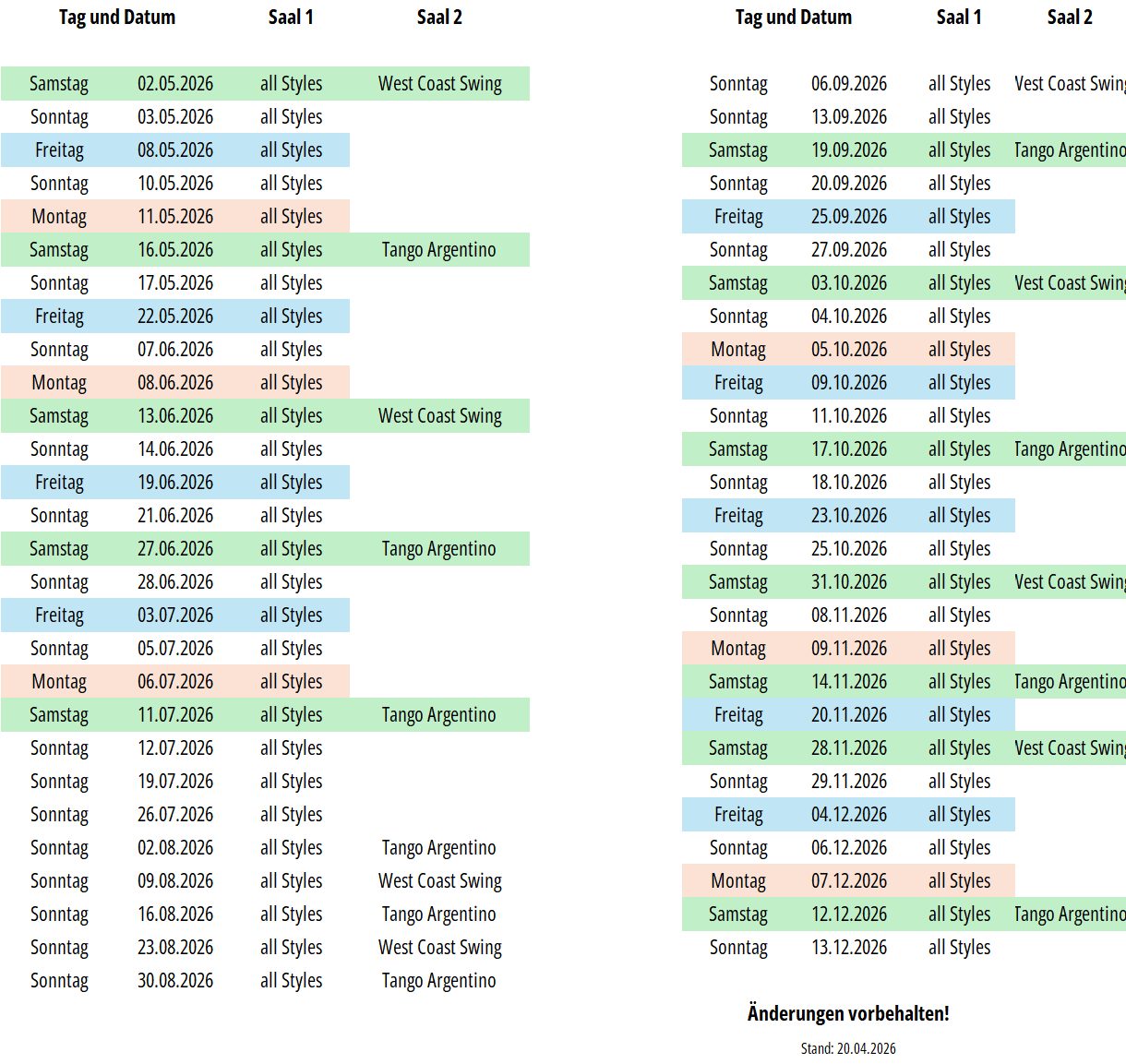Select the Stand: 20.04.2026 text

(x=848, y=1048)
